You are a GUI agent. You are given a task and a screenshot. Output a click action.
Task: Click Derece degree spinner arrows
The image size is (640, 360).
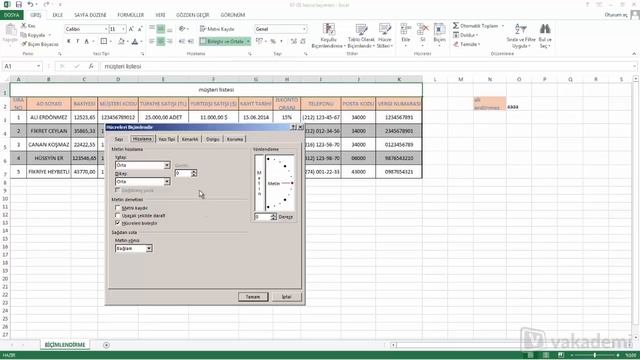pos(273,217)
